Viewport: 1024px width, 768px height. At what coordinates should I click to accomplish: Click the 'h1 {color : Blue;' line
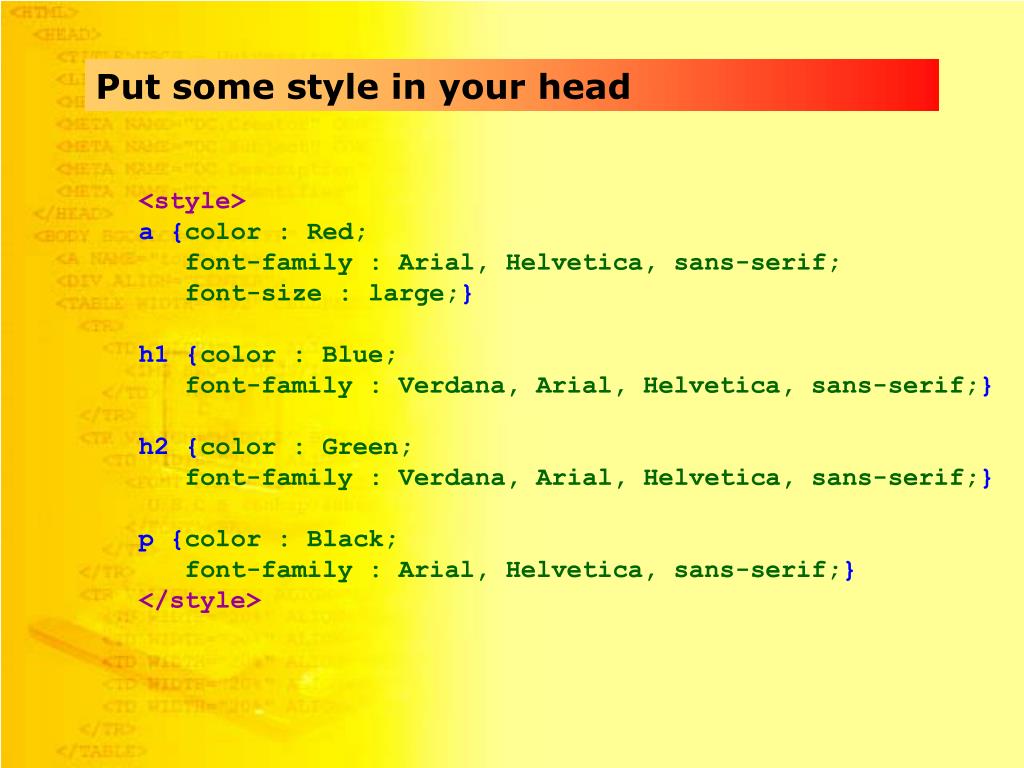(267, 355)
